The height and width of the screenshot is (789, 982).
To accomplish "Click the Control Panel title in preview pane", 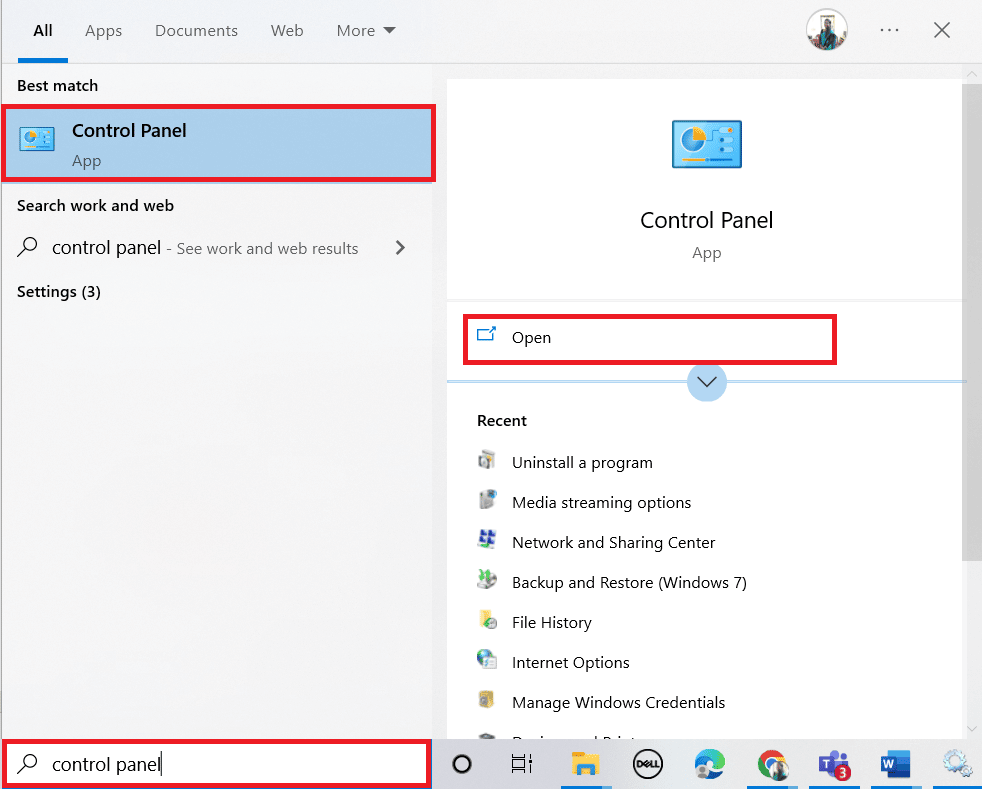I will point(706,220).
